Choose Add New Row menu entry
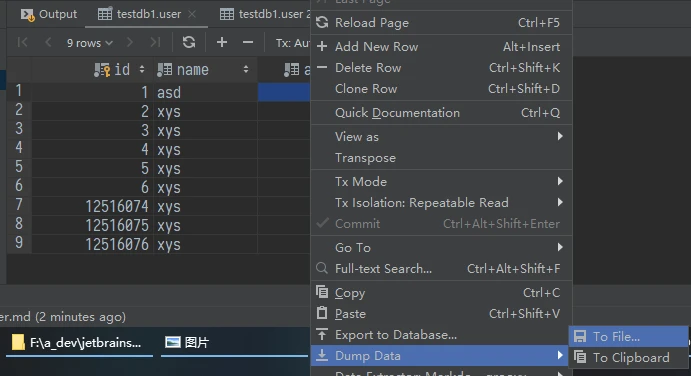The height and width of the screenshot is (376, 691). point(442,47)
